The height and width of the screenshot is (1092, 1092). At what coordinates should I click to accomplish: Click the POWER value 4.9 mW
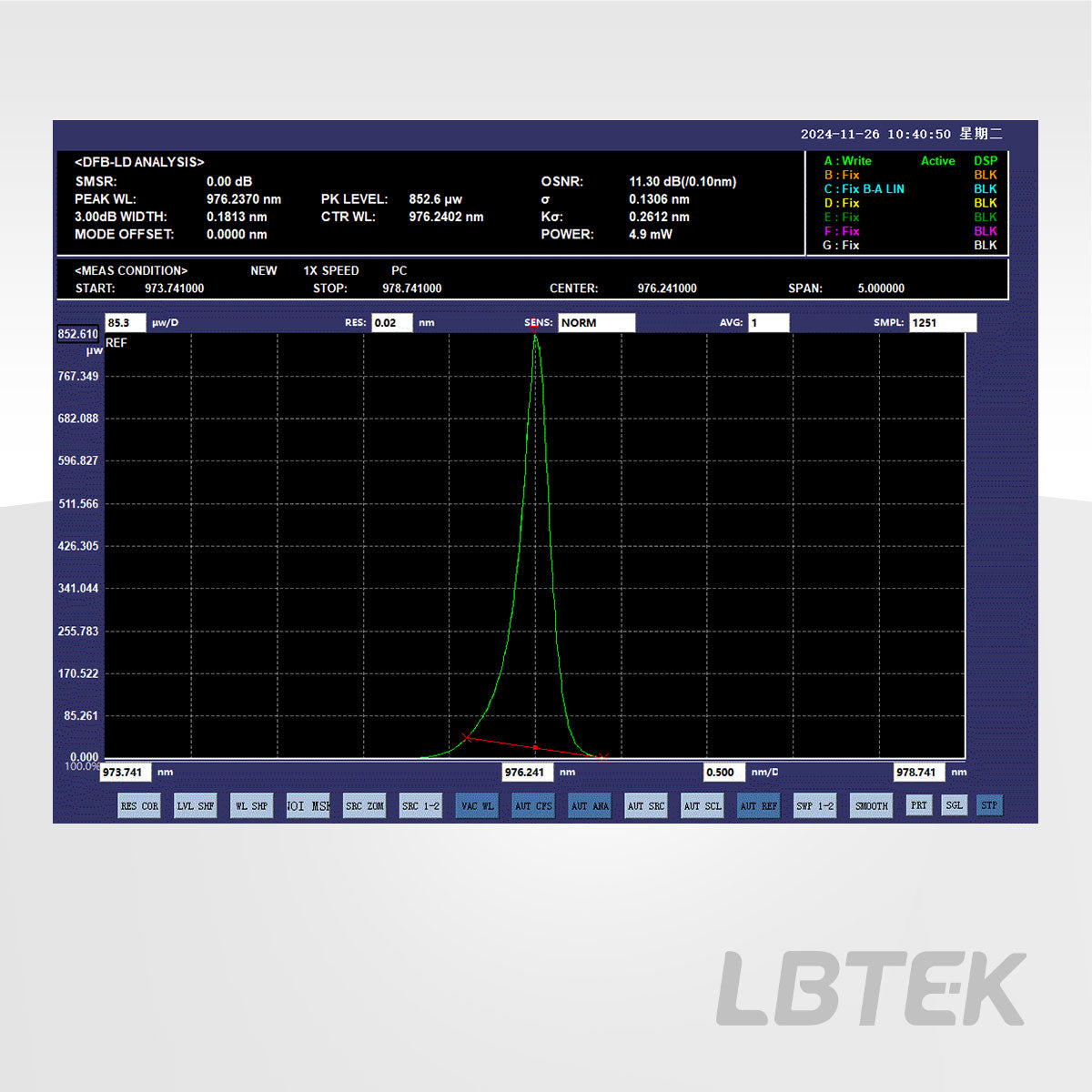[651, 234]
